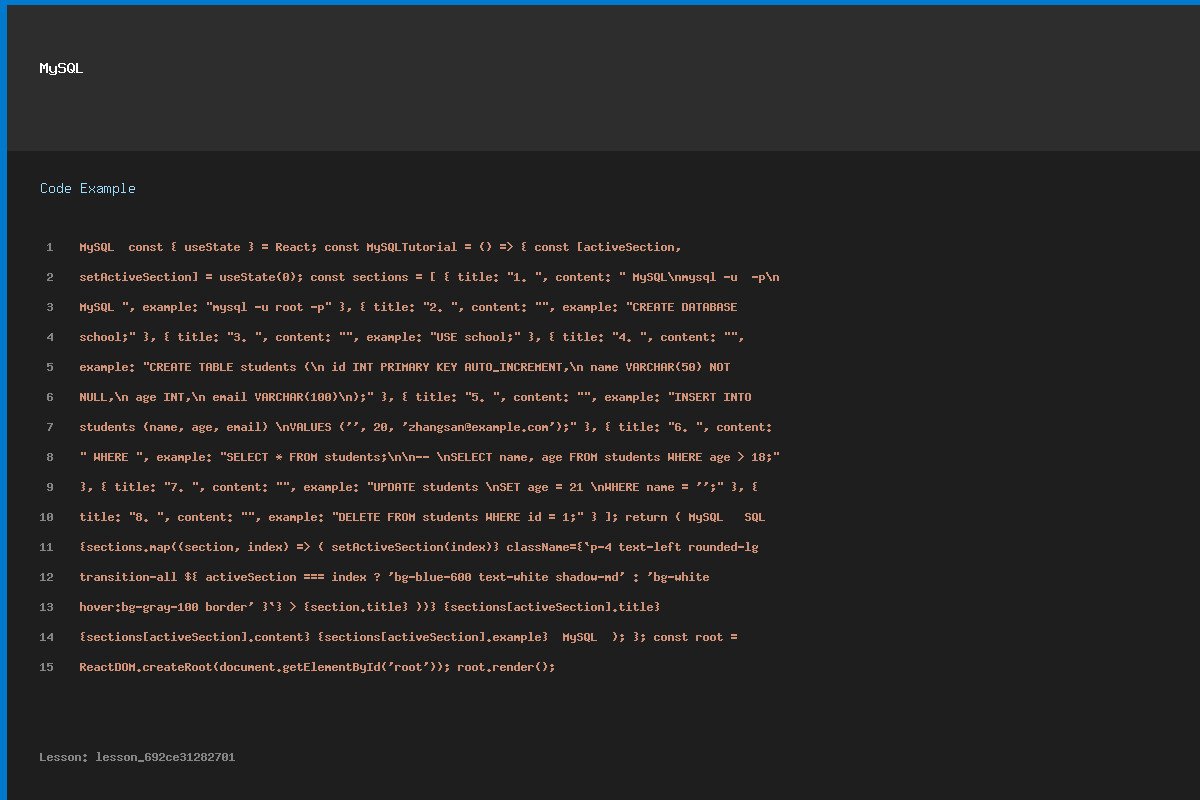This screenshot has height=800, width=1200.
Task: Click the line containing DELETE FROM students
Action: point(422,517)
